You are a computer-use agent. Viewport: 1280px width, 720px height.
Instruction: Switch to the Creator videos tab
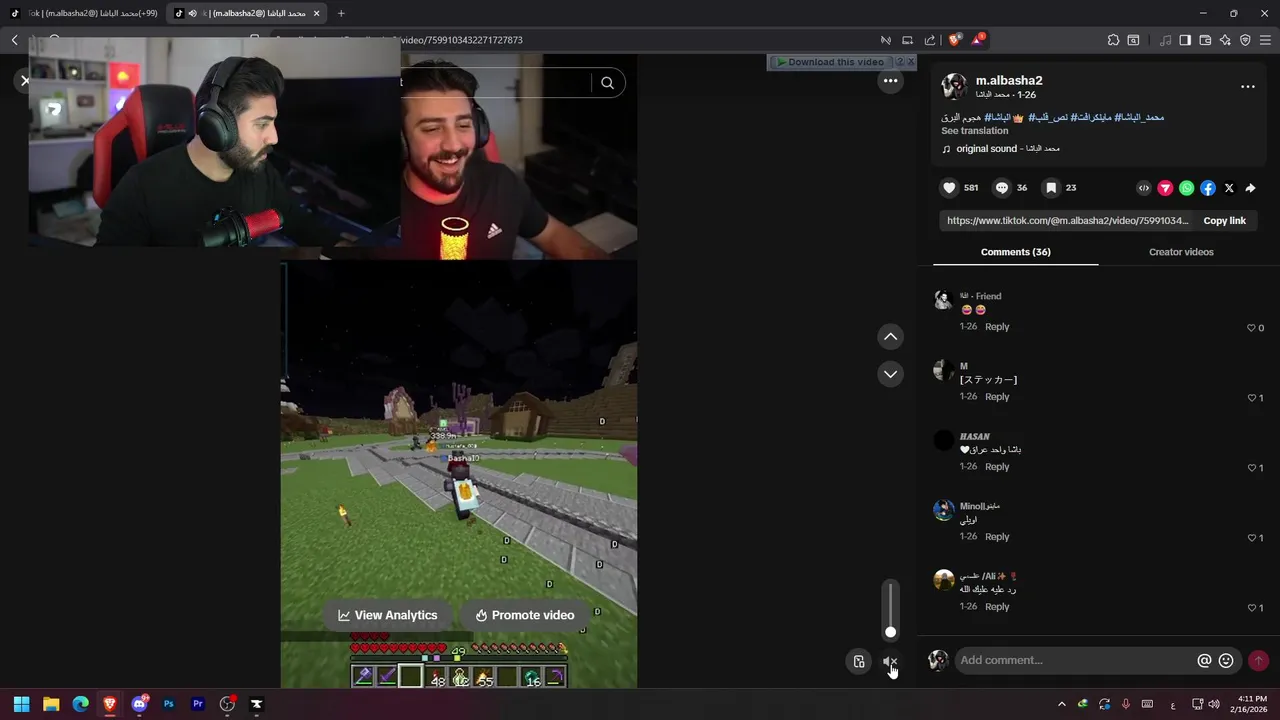[x=1181, y=252]
